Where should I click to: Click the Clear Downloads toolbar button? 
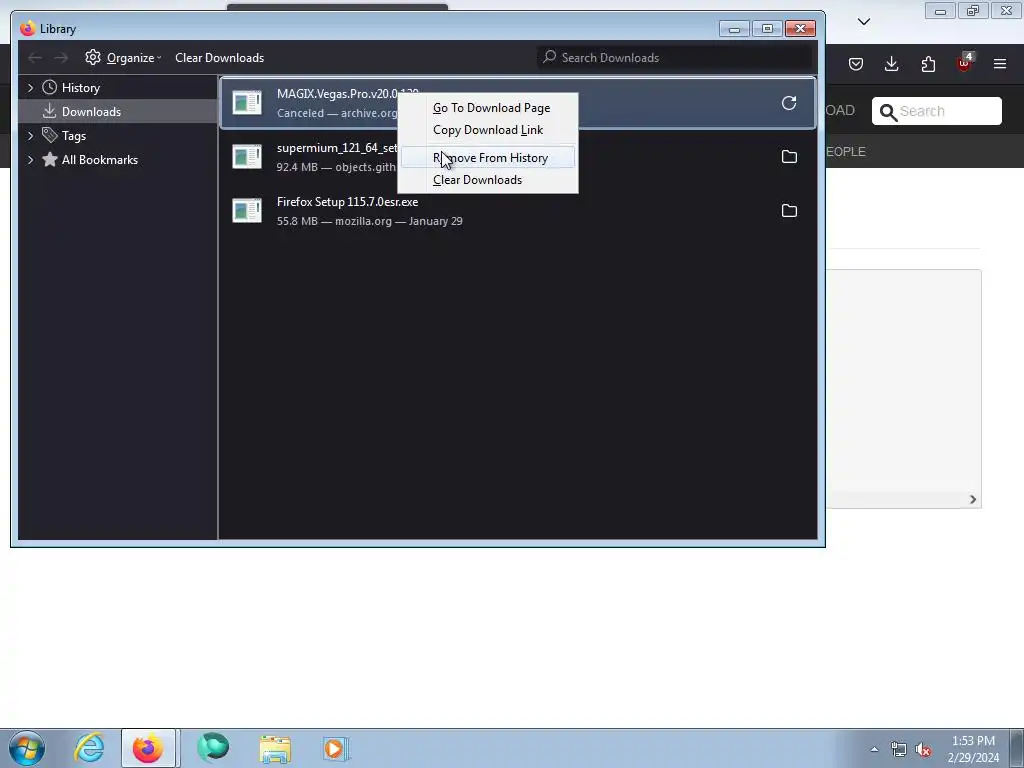pyautogui.click(x=219, y=57)
